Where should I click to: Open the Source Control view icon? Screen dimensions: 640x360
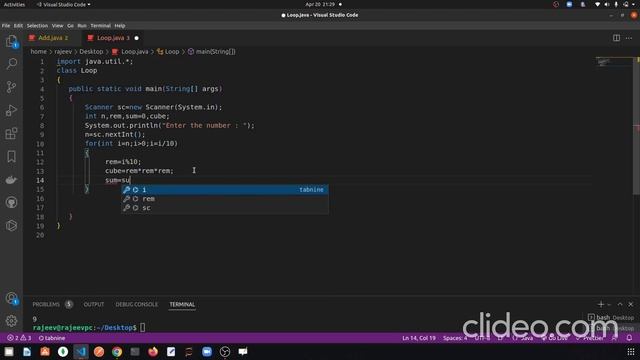(11, 87)
